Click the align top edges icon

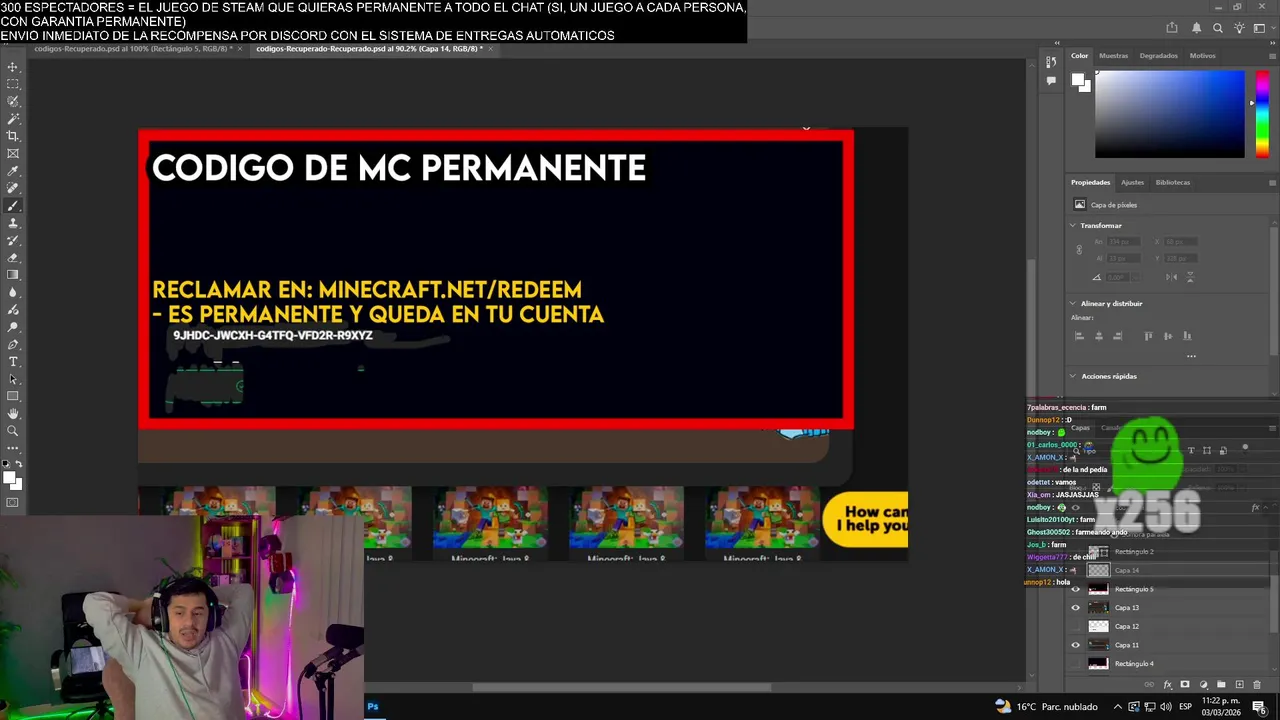point(1148,336)
